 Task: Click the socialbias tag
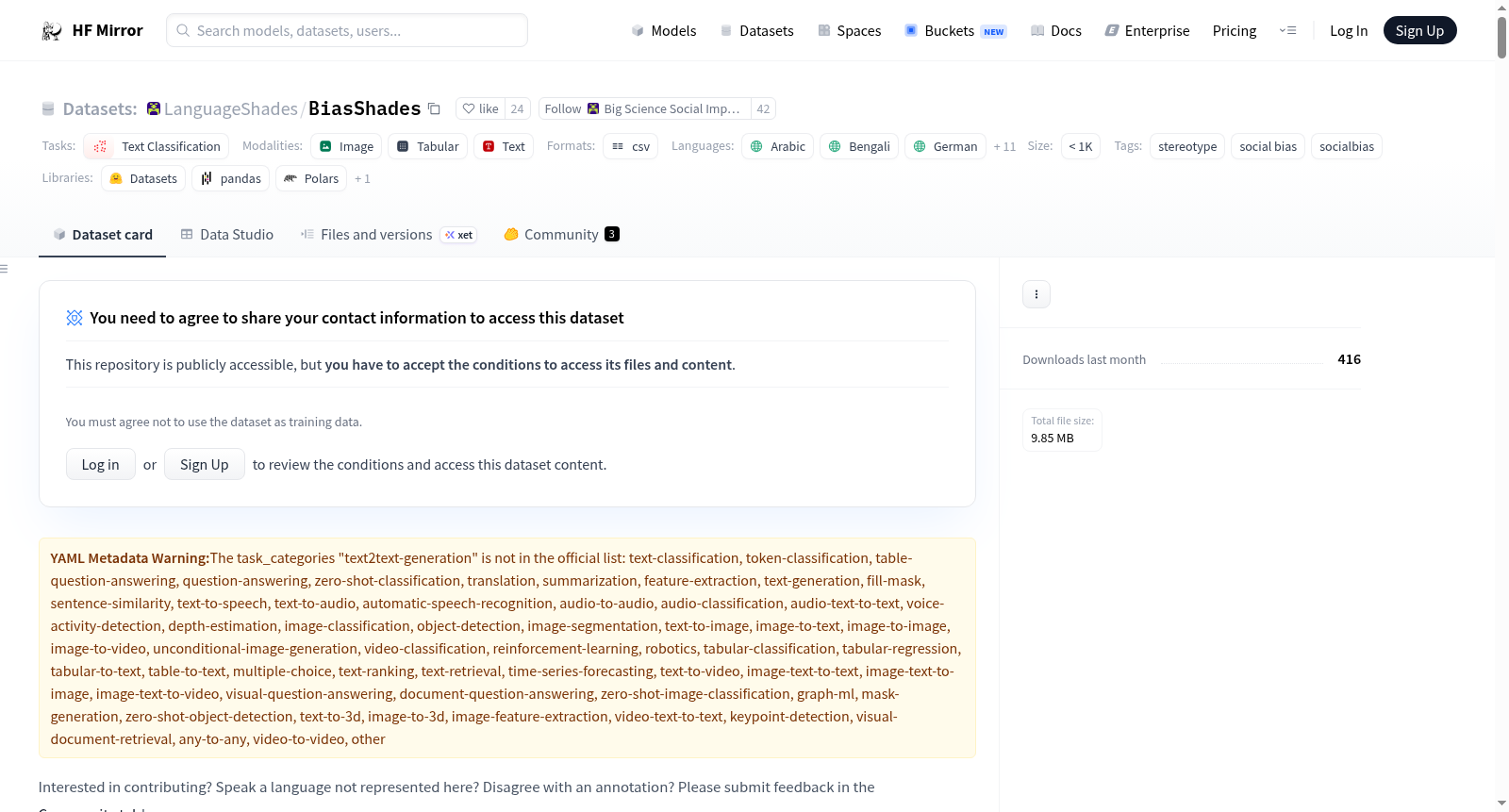click(1347, 146)
